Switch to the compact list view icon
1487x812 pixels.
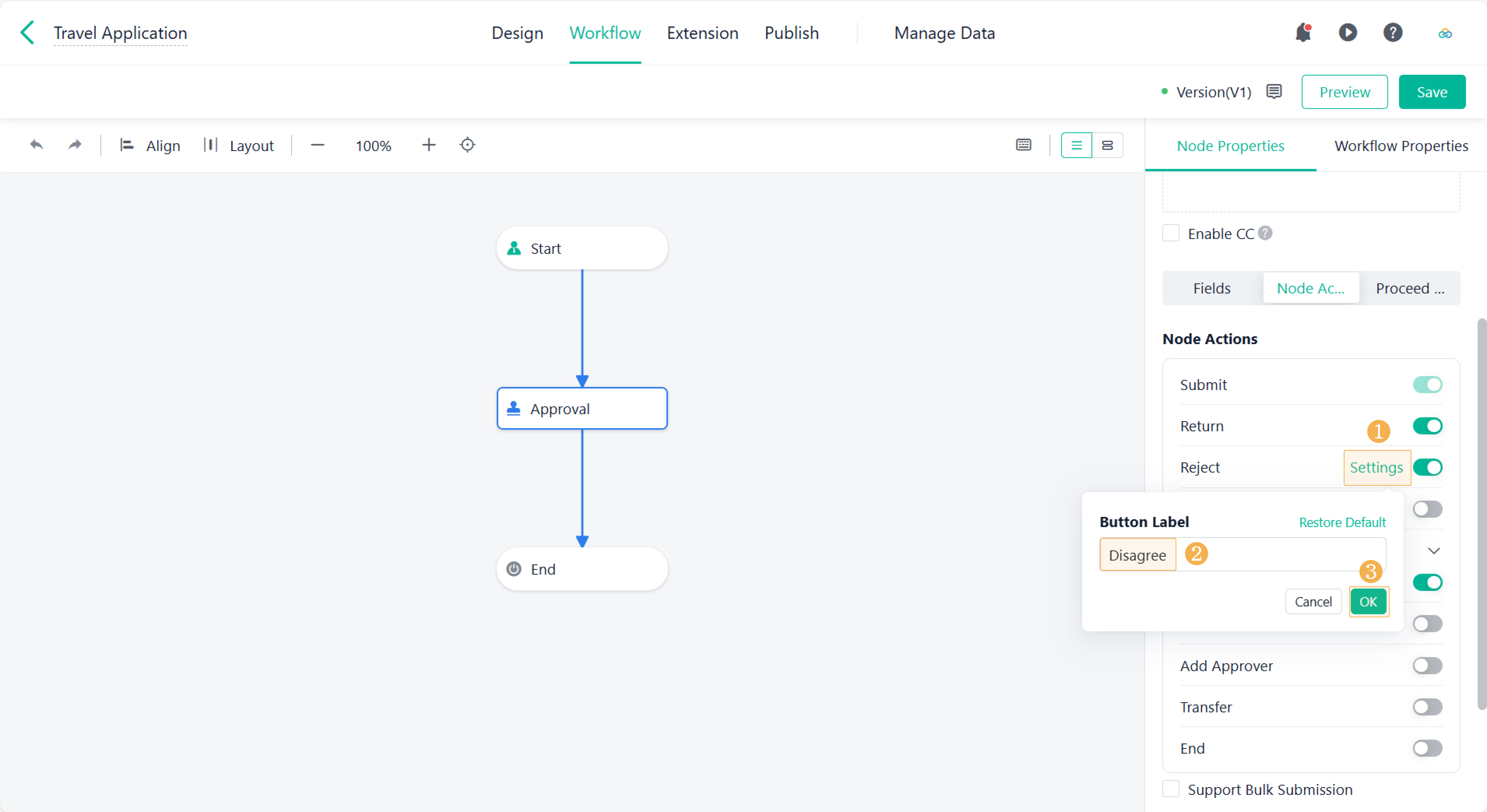(1077, 145)
